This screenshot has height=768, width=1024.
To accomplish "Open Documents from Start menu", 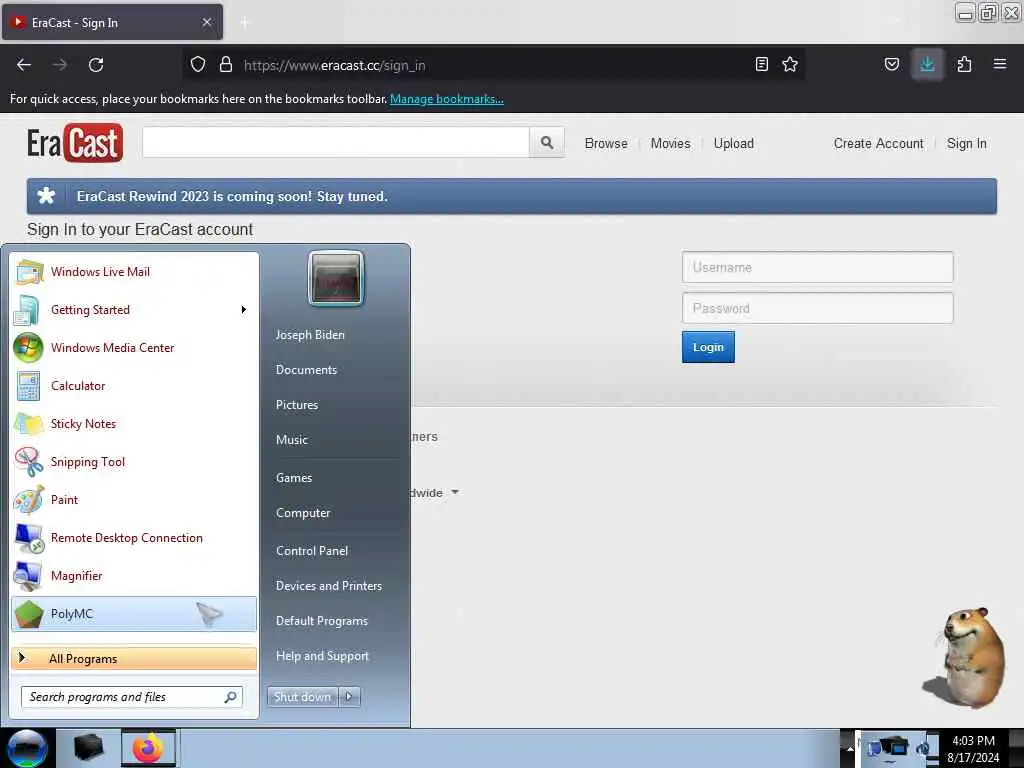I will [x=306, y=370].
